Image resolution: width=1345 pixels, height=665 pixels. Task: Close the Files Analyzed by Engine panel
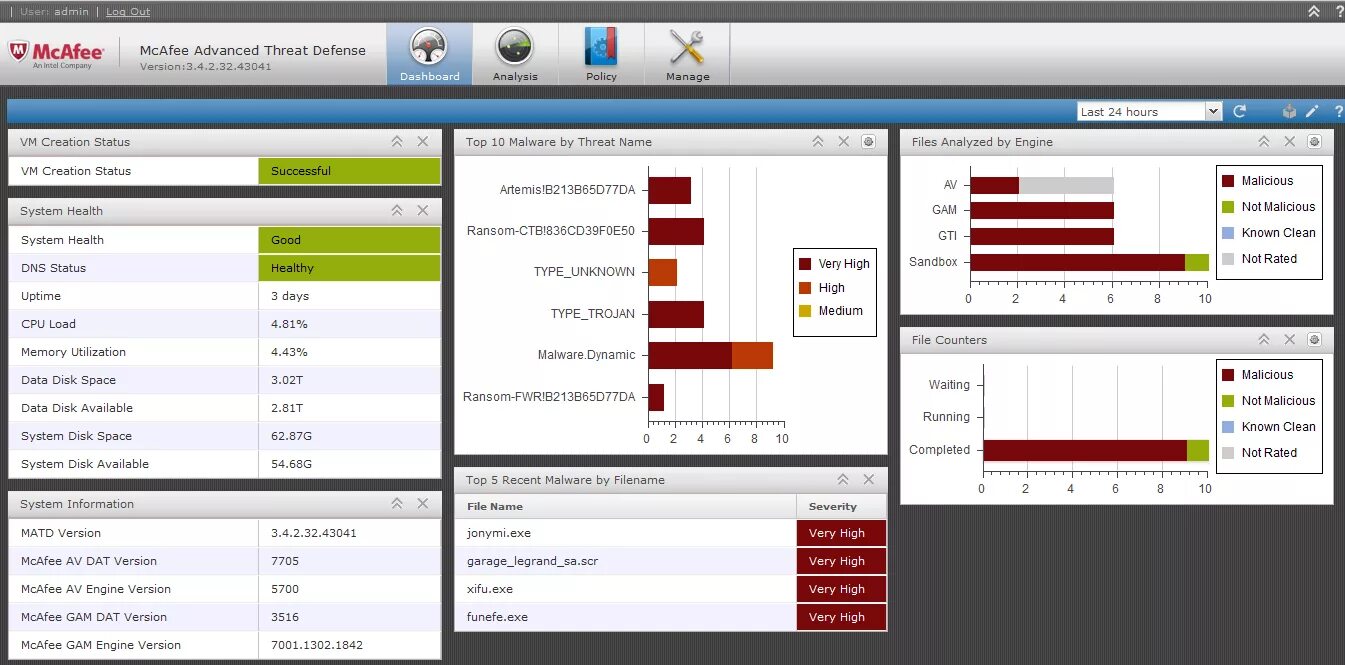1289,142
